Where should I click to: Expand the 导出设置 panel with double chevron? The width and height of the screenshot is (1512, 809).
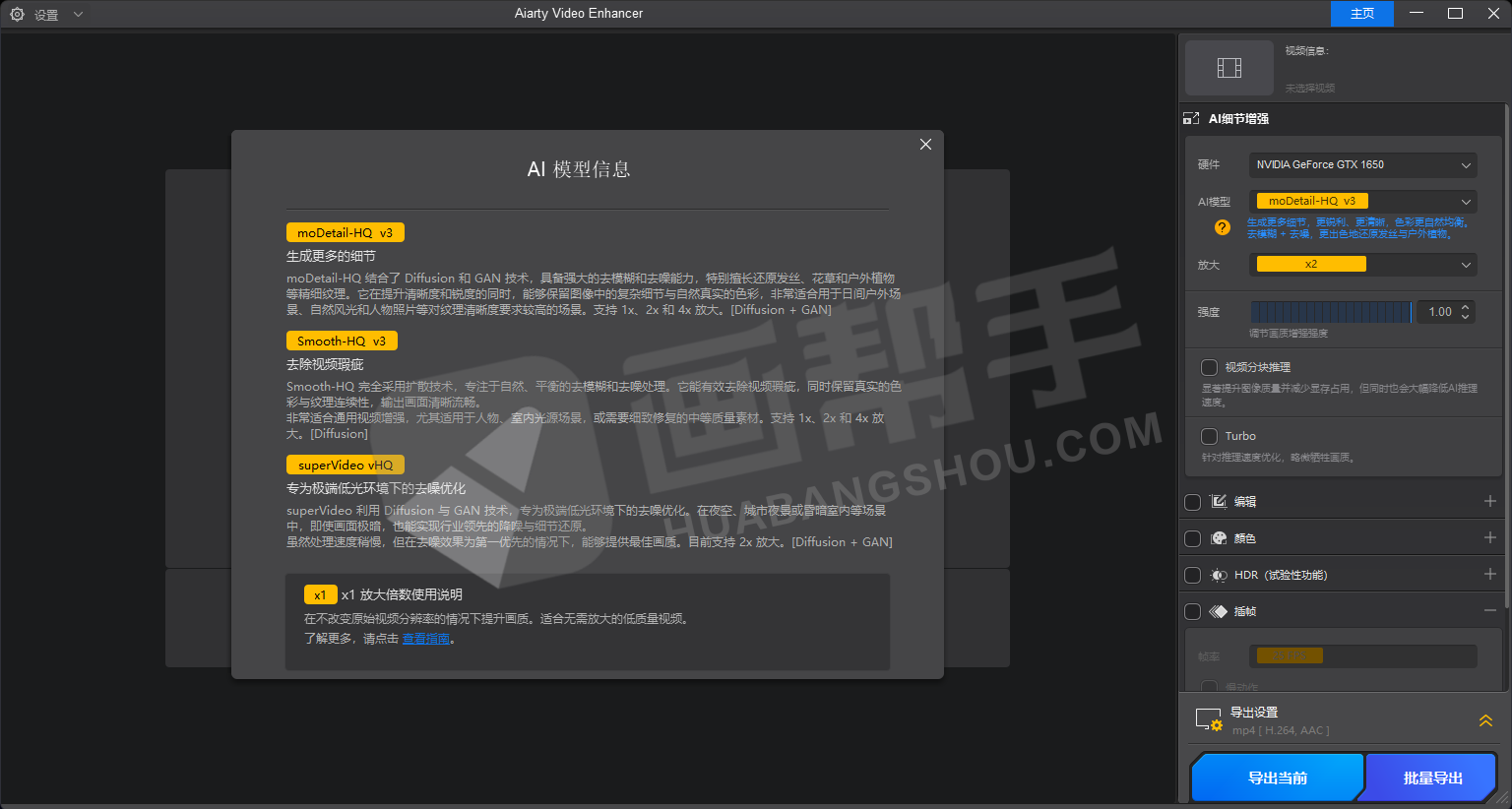pos(1485,720)
